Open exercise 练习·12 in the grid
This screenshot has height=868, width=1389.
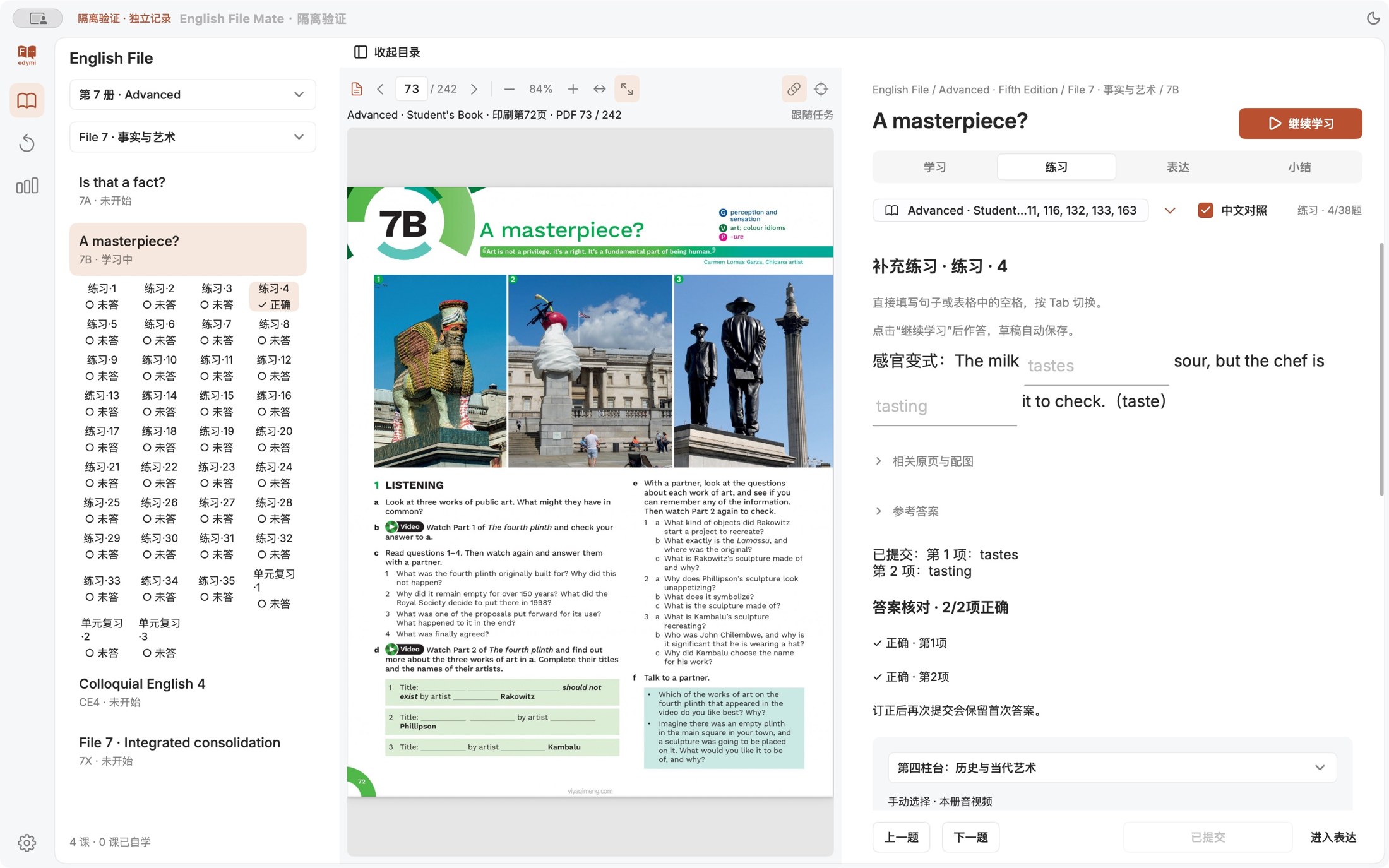[x=274, y=367]
